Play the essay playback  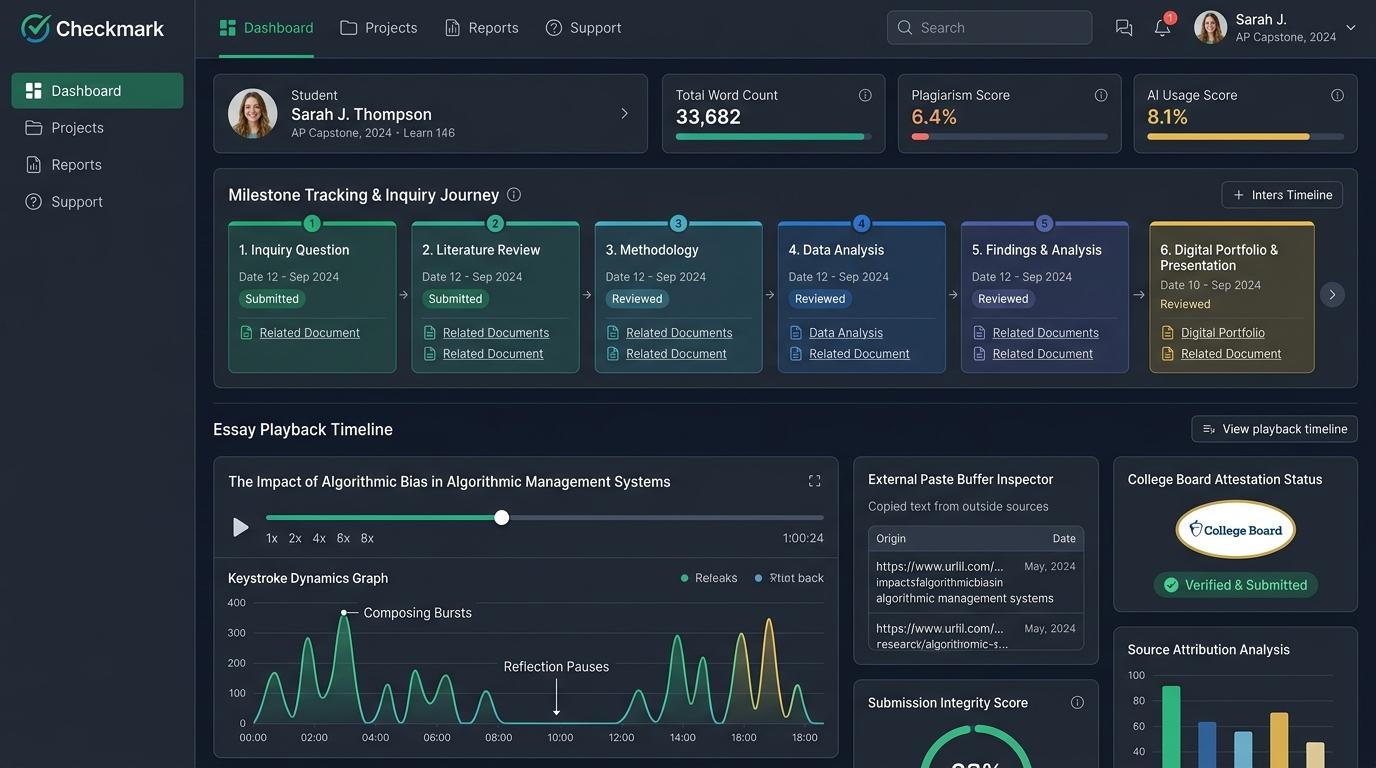coord(240,527)
